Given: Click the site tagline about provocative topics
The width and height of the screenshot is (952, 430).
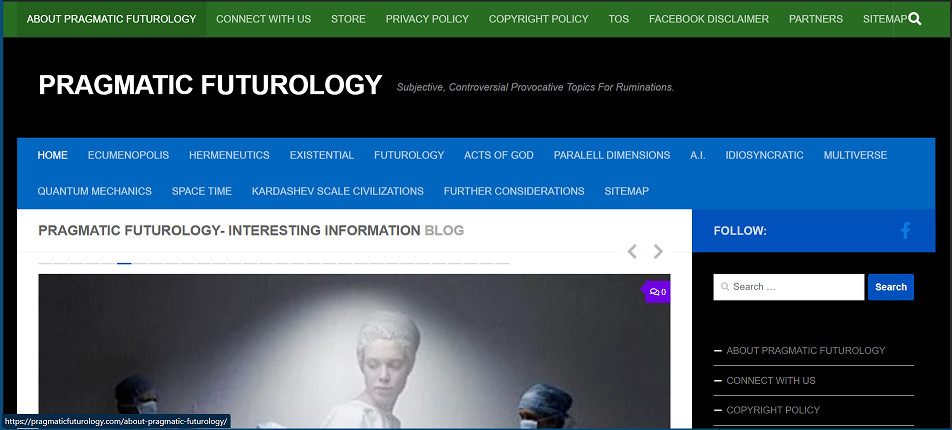Looking at the screenshot, I should pos(536,87).
